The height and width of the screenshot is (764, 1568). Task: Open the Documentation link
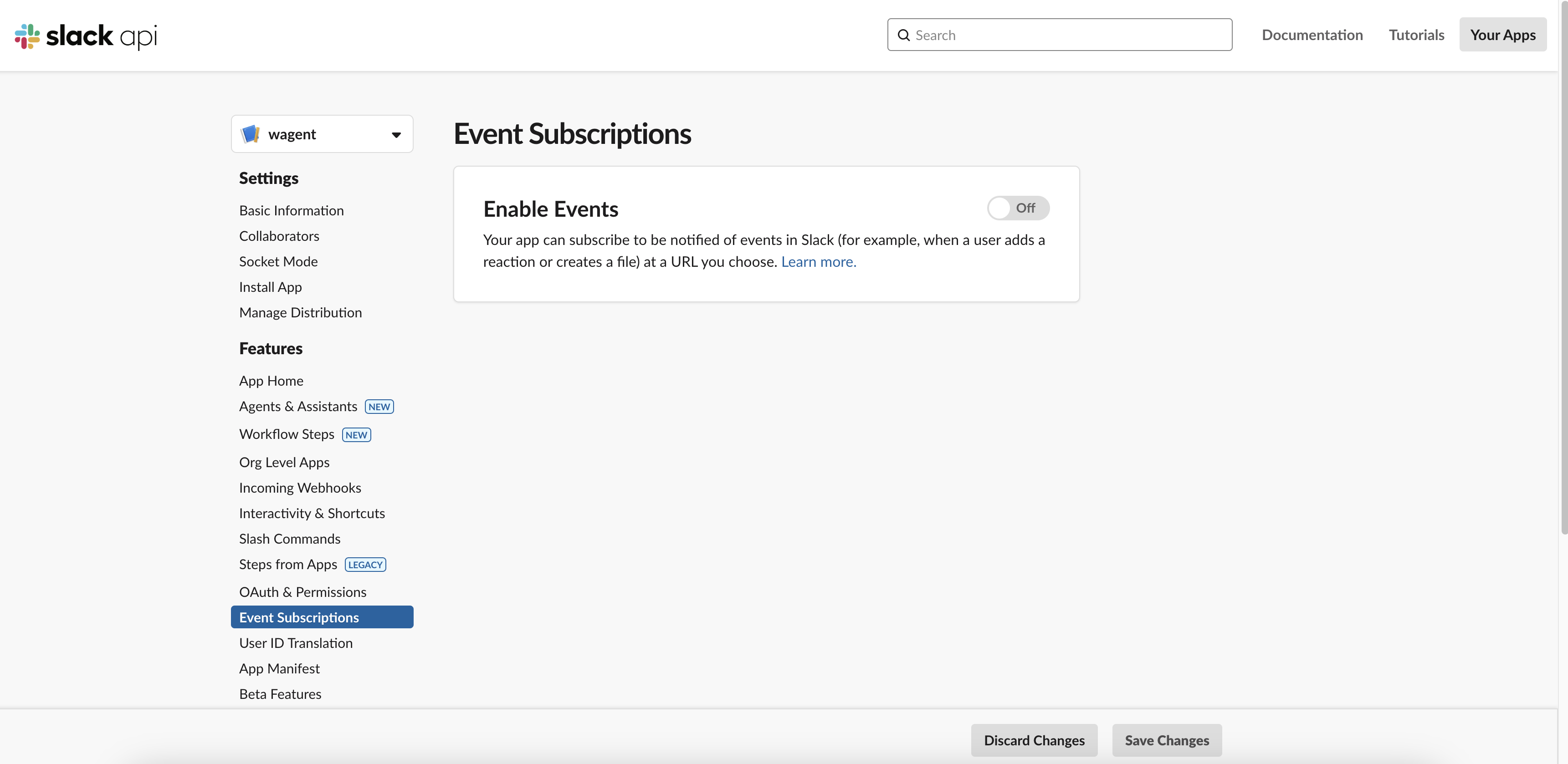[1312, 35]
